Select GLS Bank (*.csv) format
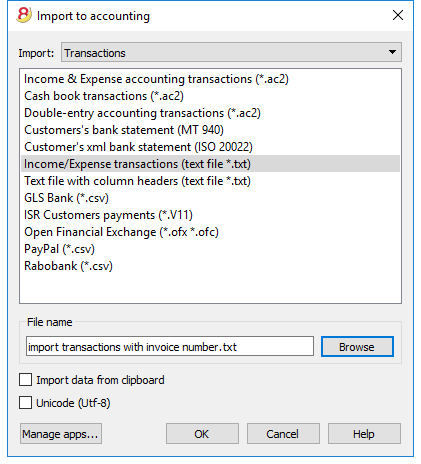The width and height of the screenshot is (421, 464). click(210, 198)
